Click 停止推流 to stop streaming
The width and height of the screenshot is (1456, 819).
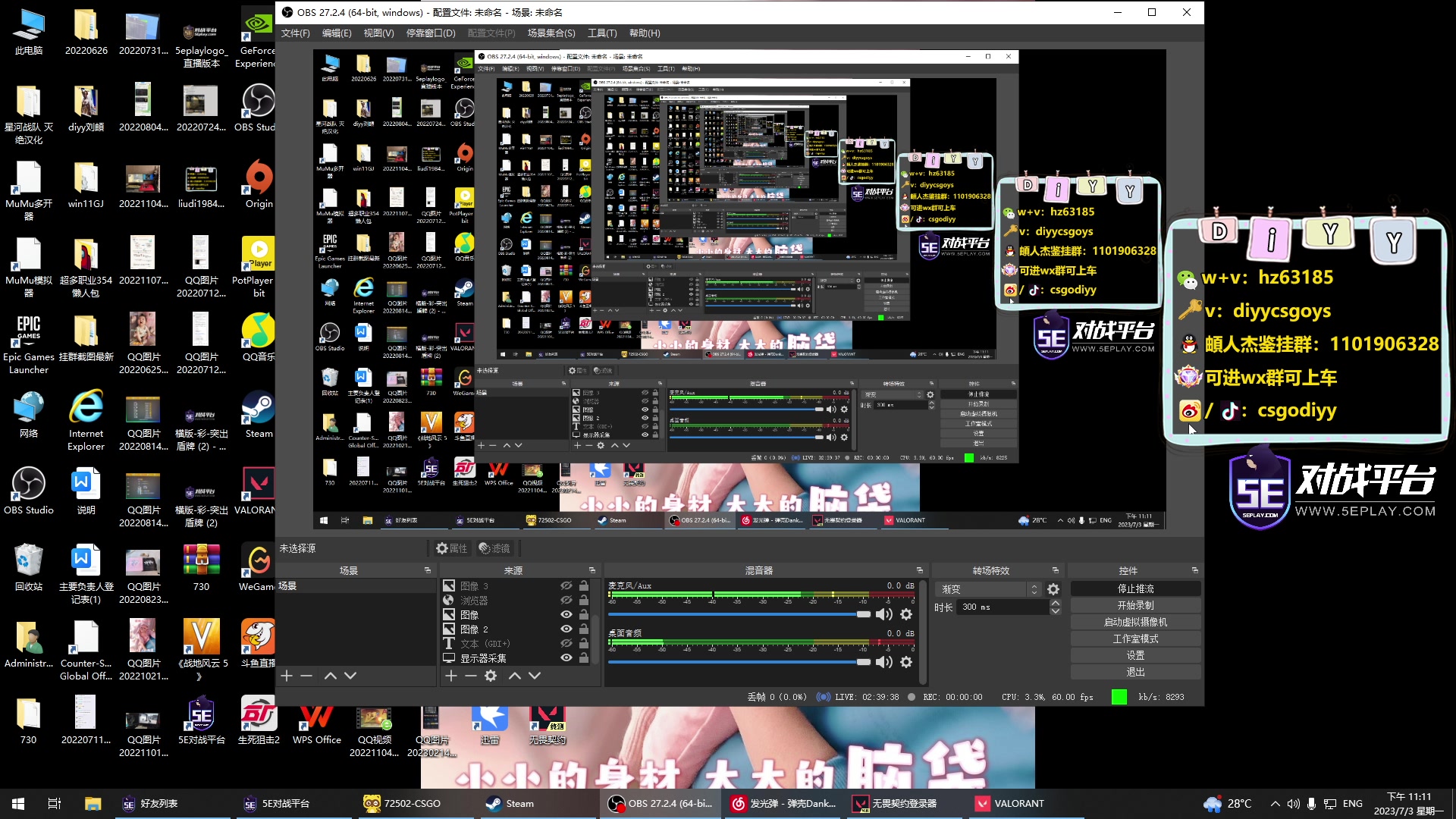point(1135,589)
